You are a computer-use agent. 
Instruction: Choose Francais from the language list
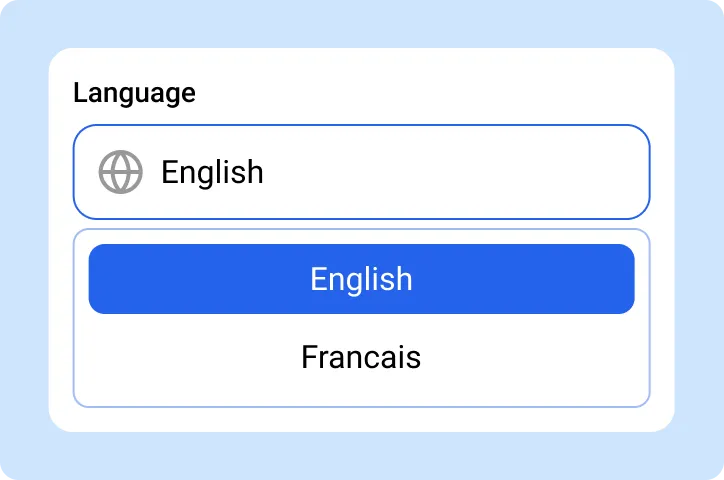(361, 357)
